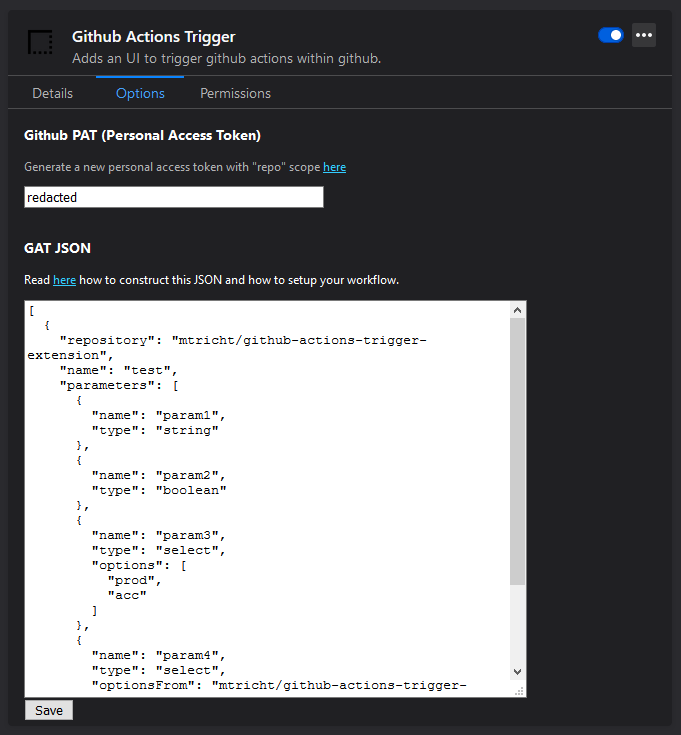Click the JSON textarea scrollbar thumb

coord(517,451)
